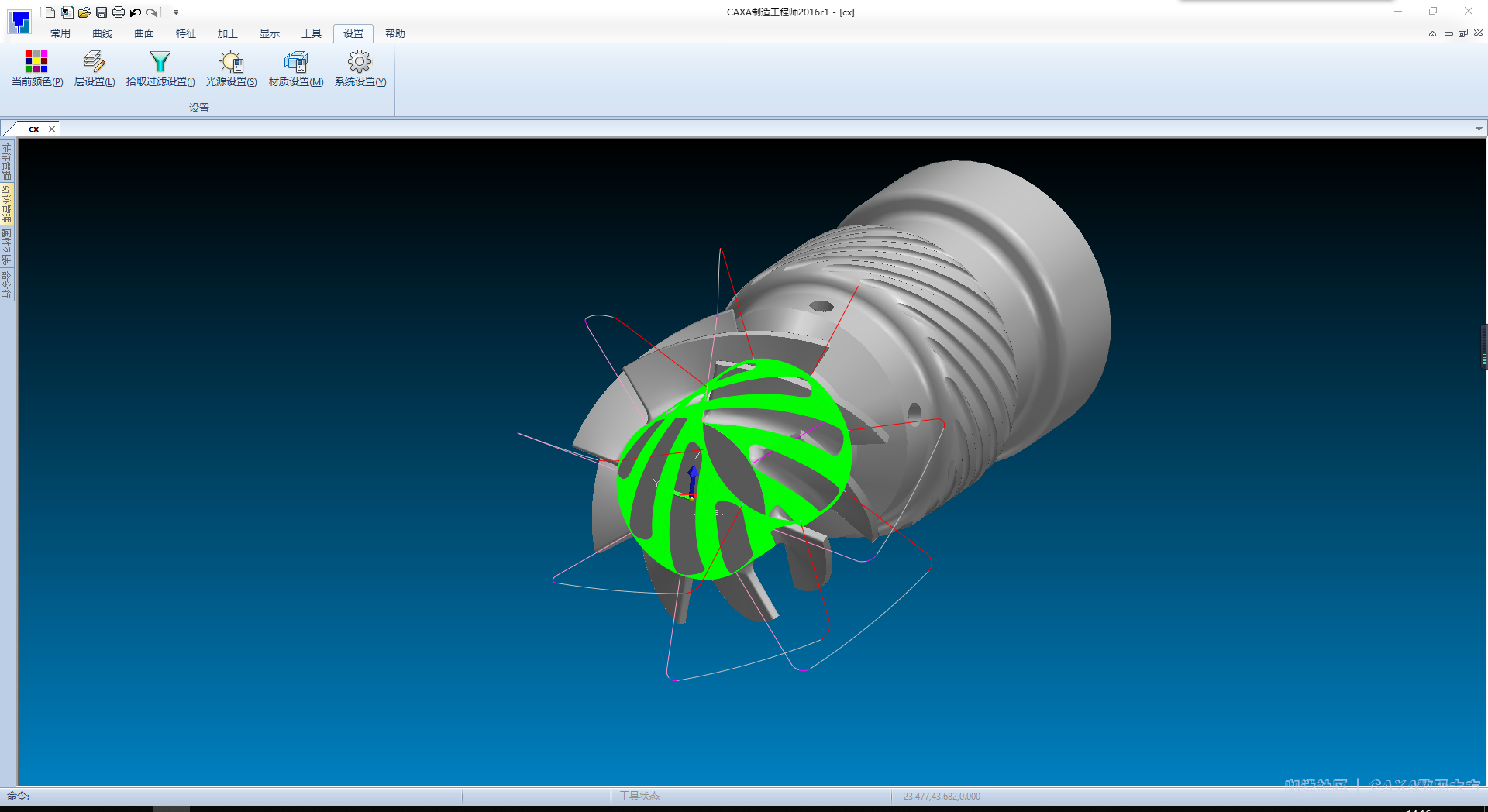Switch to the 曲线 ribbon tab
The image size is (1488, 812).
point(102,33)
